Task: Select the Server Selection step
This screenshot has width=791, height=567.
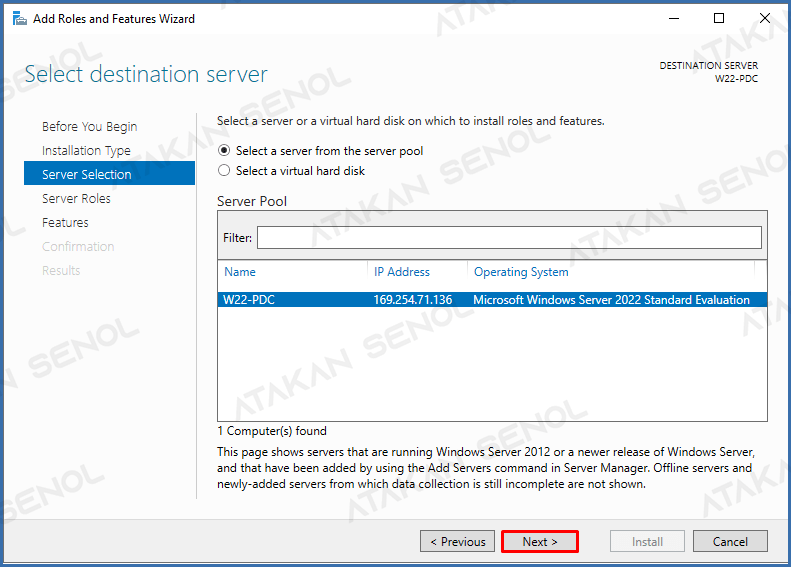Action: (109, 174)
